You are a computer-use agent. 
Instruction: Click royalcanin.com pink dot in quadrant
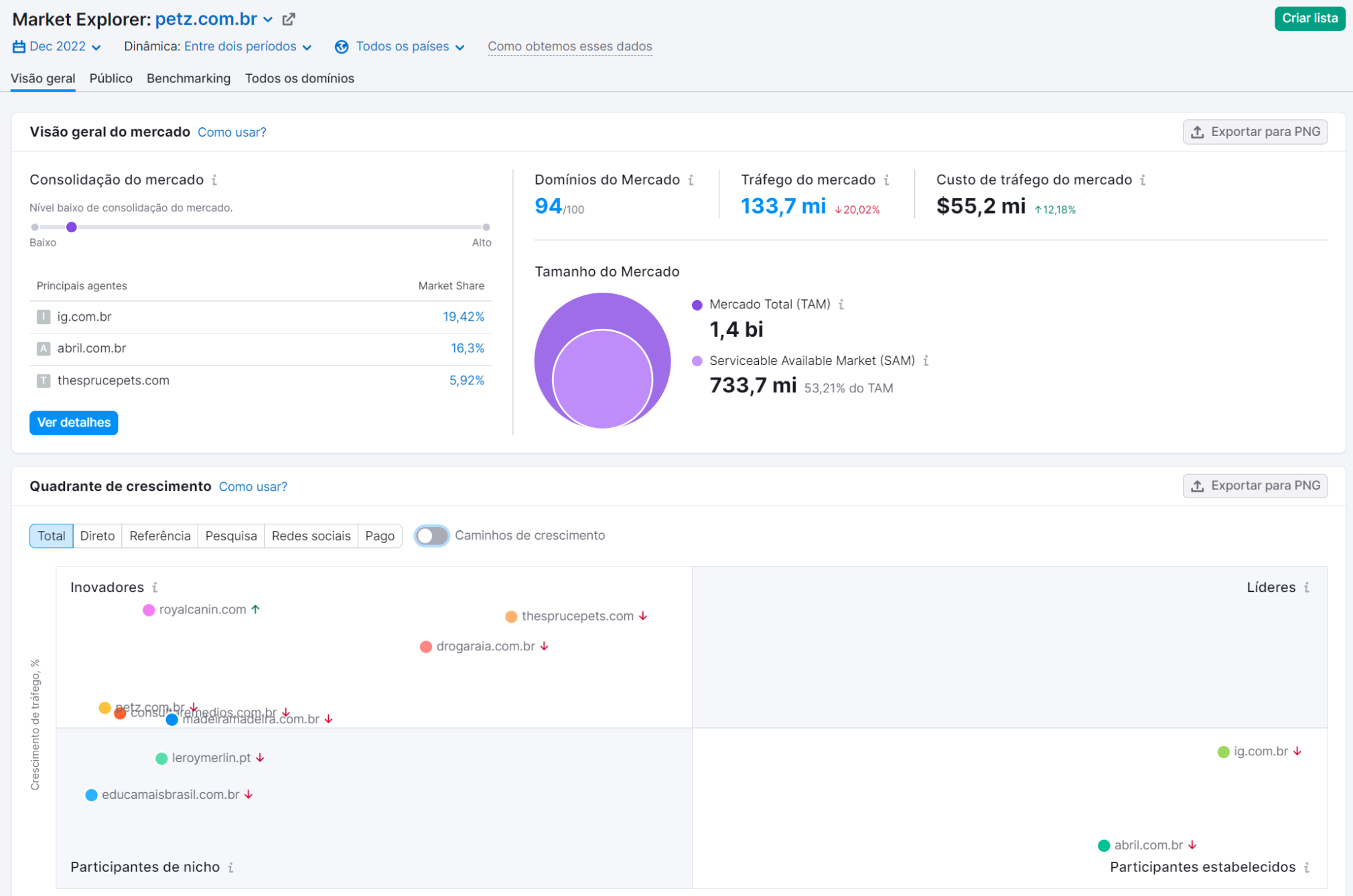(x=149, y=610)
